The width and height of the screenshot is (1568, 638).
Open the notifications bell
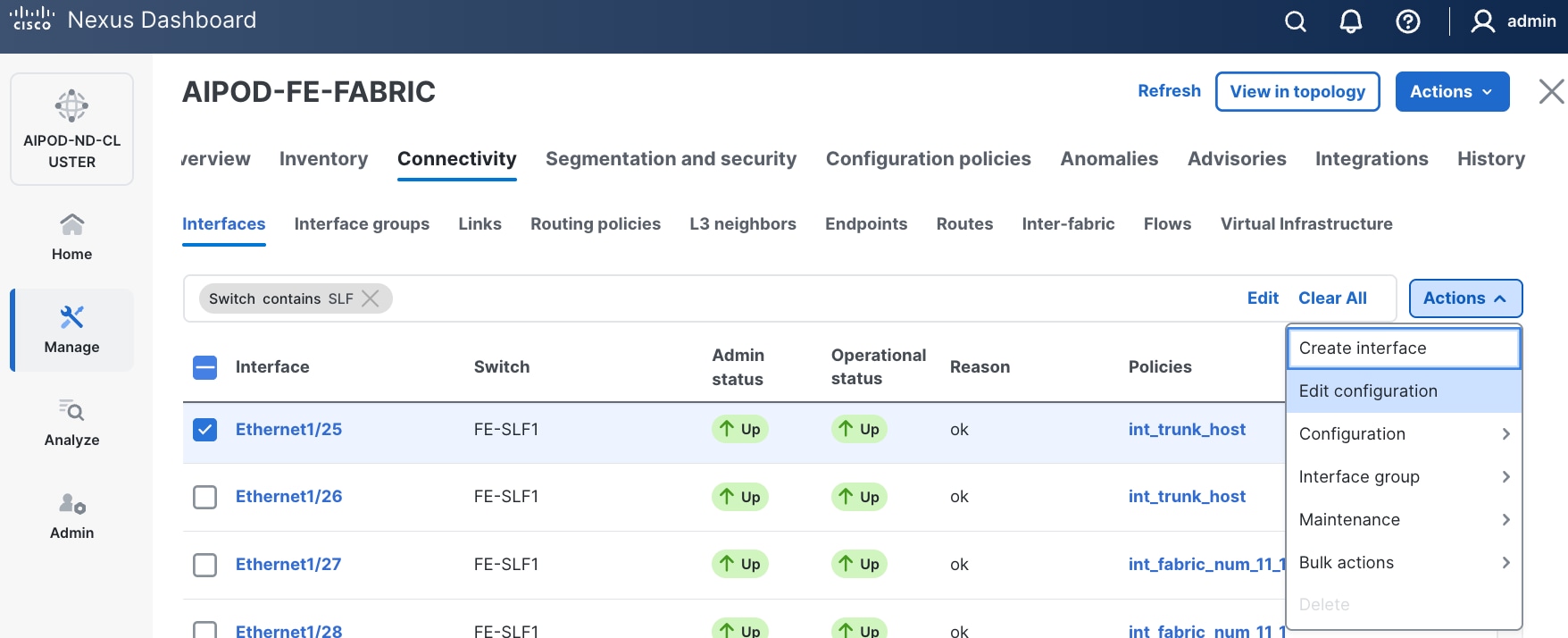coord(1350,21)
